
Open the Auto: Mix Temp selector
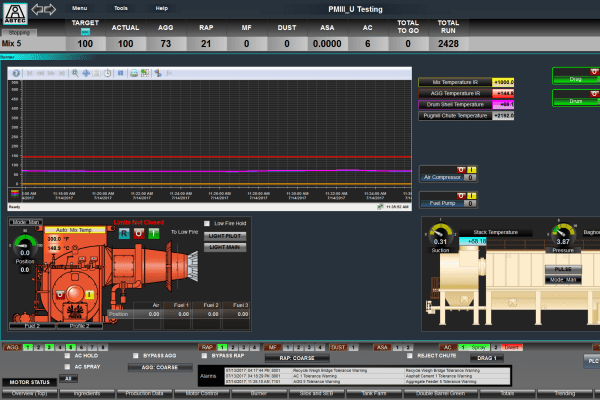coord(75,230)
